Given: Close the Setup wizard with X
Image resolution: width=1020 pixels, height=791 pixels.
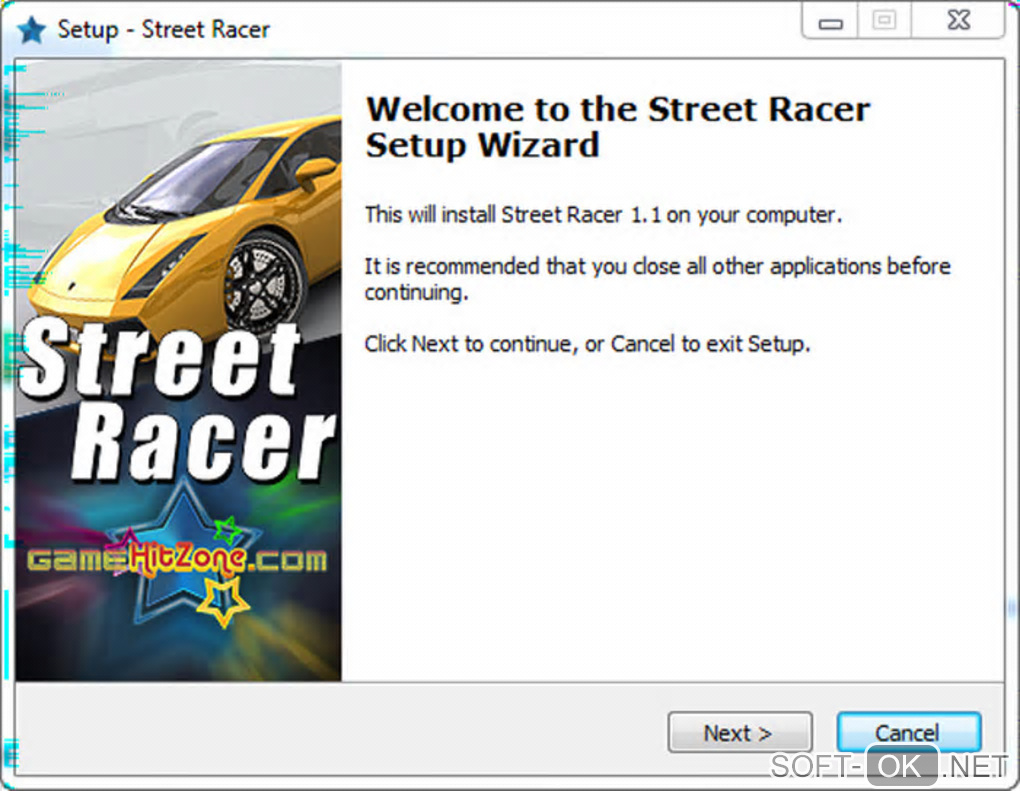Looking at the screenshot, I should tap(959, 21).
